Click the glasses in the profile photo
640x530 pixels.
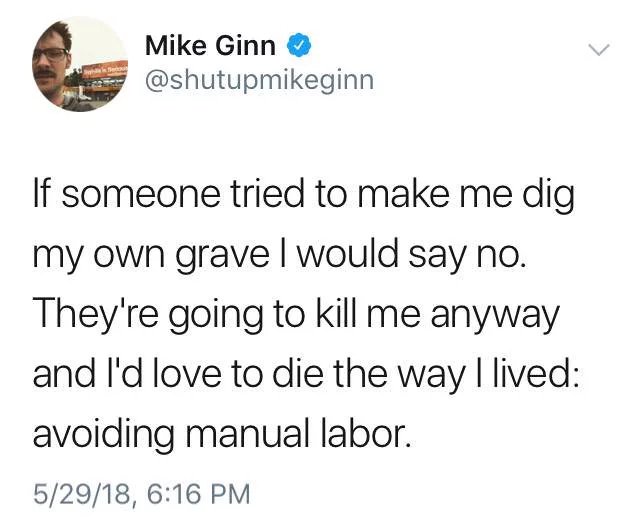[x=52, y=55]
